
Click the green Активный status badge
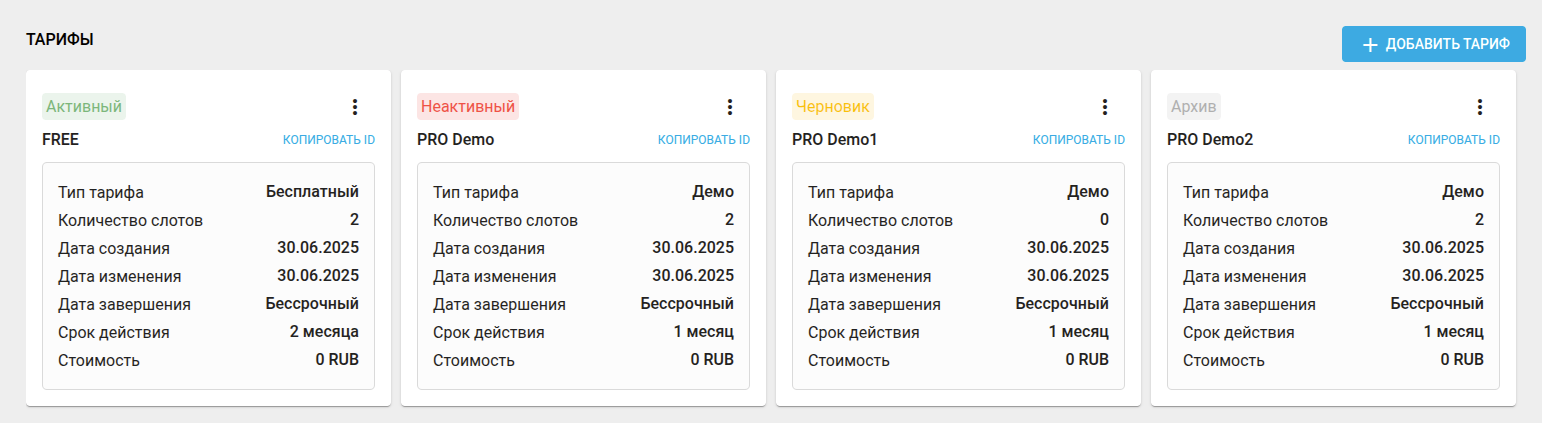84,106
